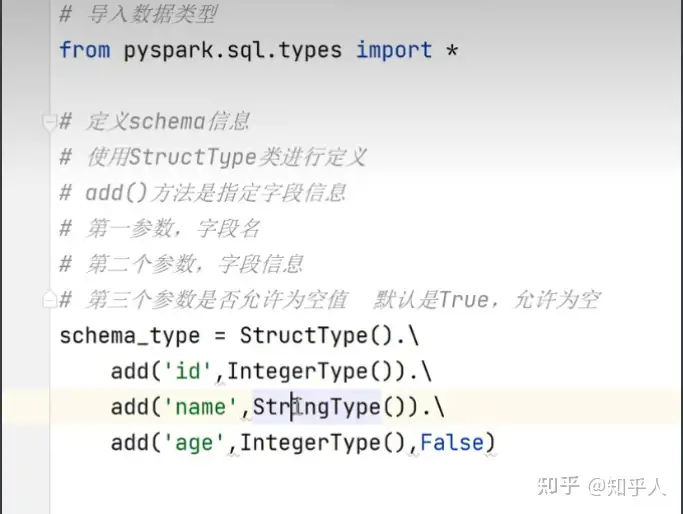This screenshot has width=683, height=514.
Task: Click the 知乎 @知乎人 watermark
Action: click(600, 487)
